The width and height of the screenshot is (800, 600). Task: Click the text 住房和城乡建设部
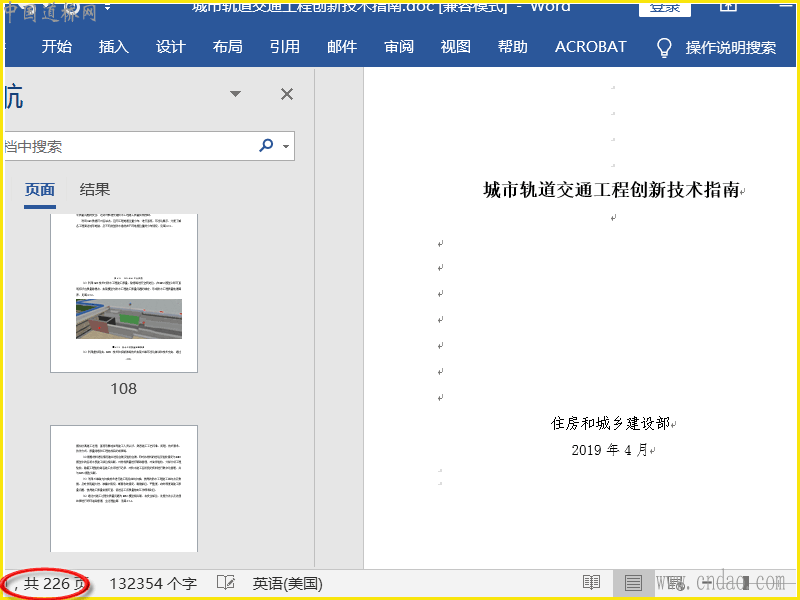click(610, 423)
